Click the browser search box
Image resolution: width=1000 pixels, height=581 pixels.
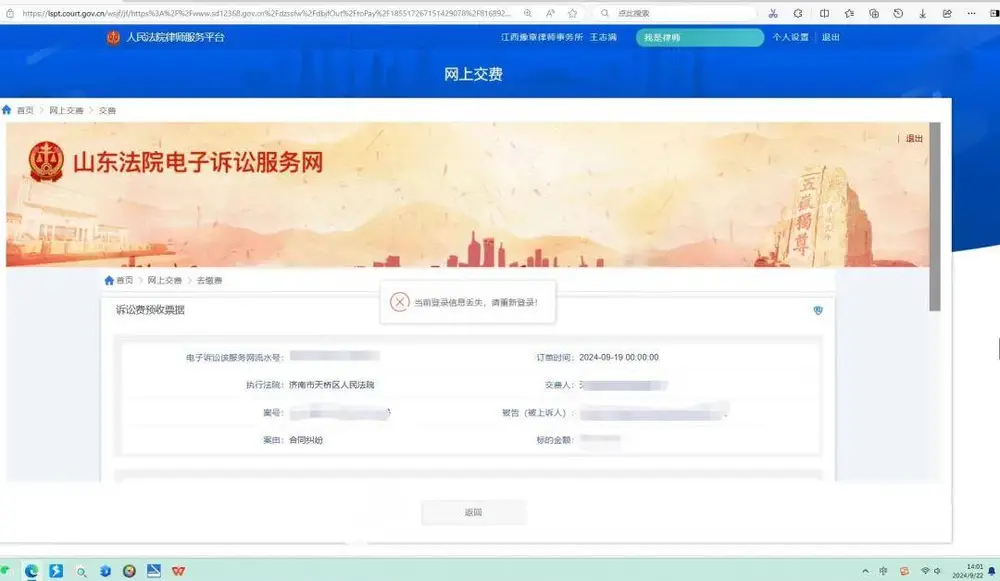point(676,13)
